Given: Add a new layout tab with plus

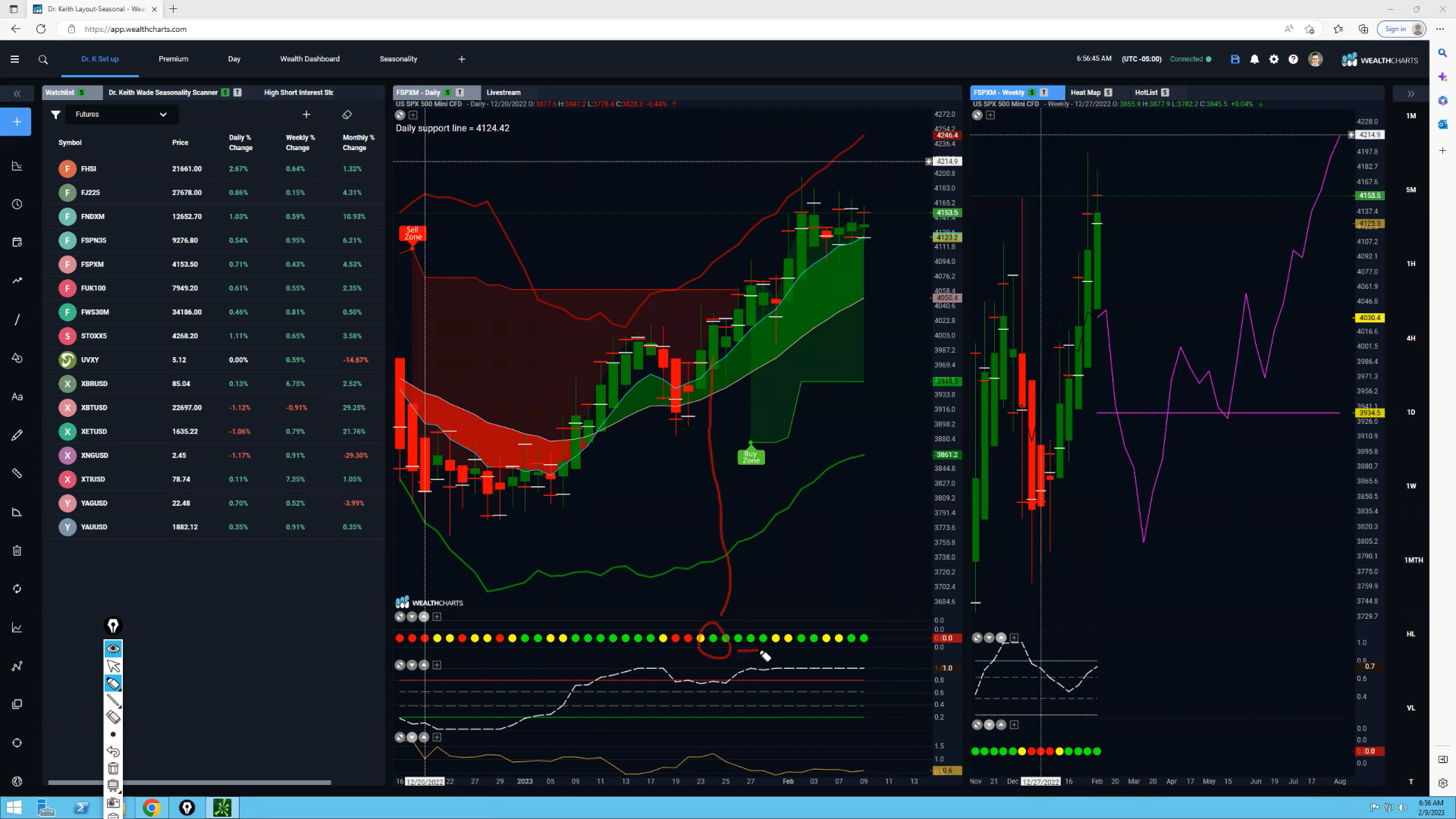Looking at the screenshot, I should pyautogui.click(x=462, y=59).
